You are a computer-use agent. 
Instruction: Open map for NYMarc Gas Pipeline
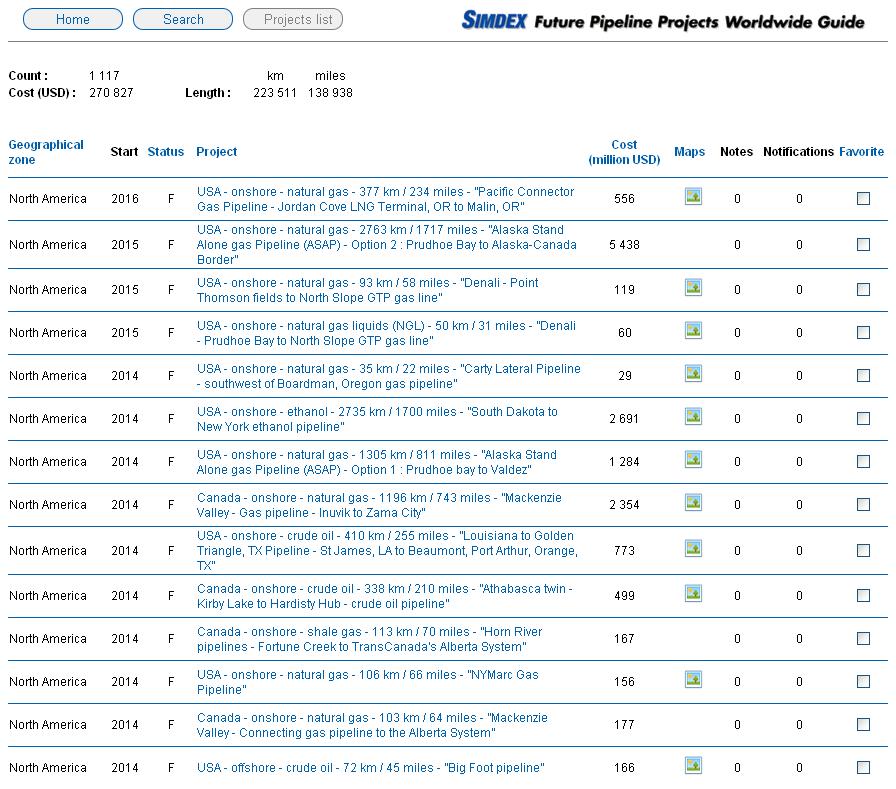coord(693,679)
